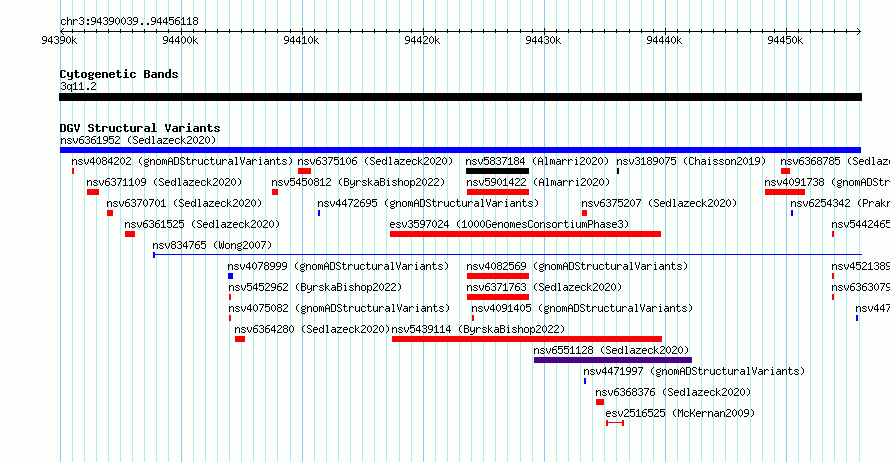
Task: Click the red bar under nsv6371763
Action: click(498, 297)
